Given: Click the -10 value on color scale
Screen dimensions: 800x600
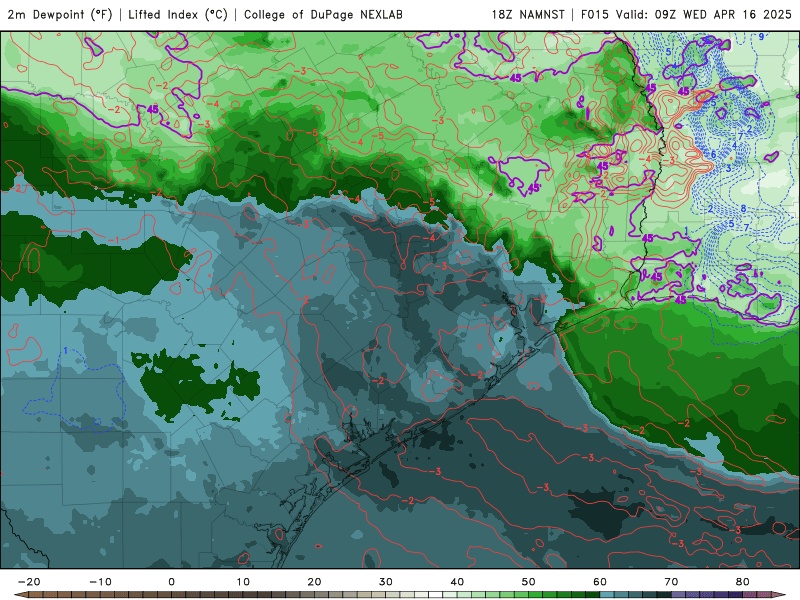Looking at the screenshot, I should [100, 582].
